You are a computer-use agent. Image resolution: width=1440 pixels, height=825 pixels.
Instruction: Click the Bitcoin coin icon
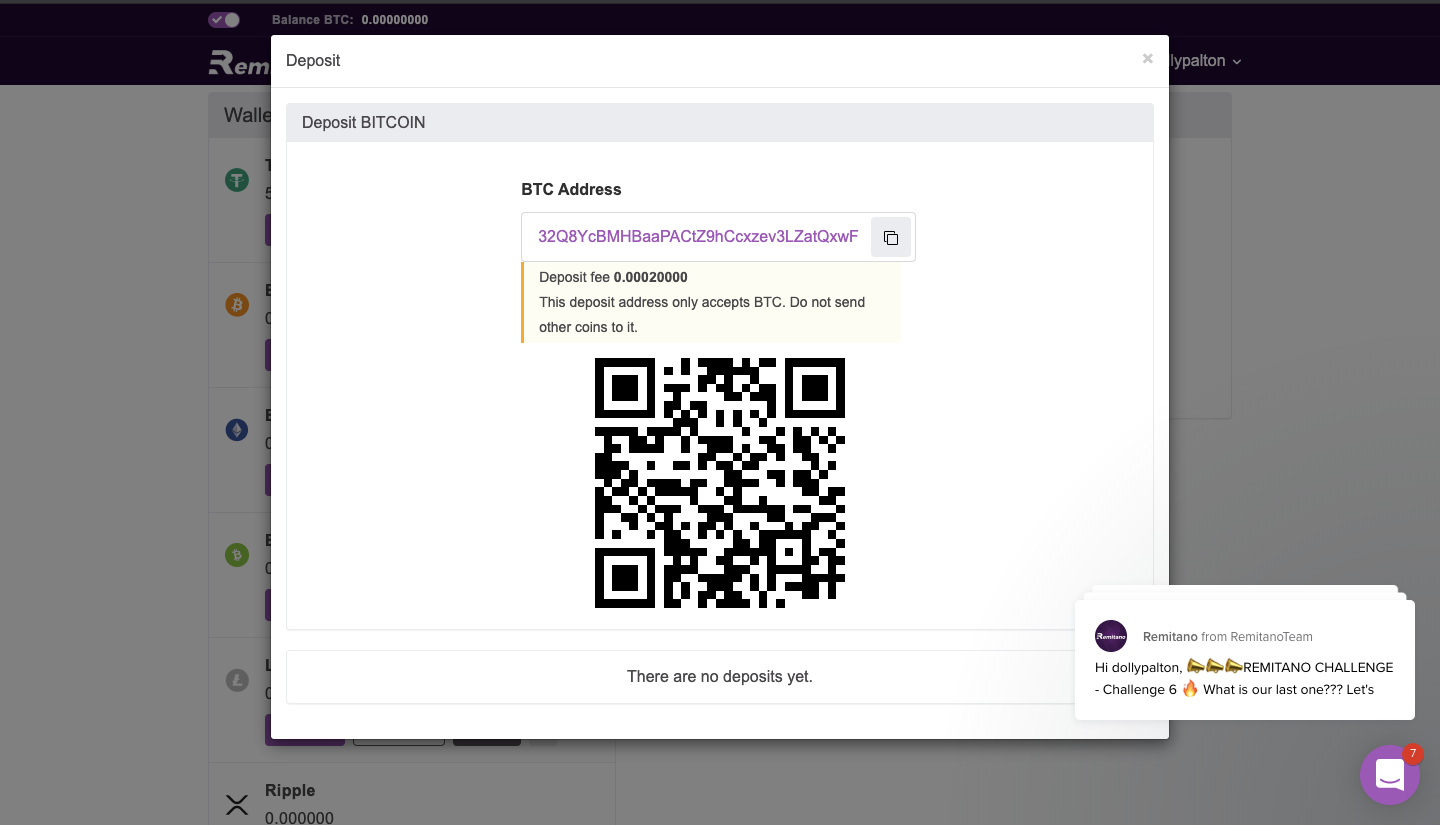(x=237, y=305)
